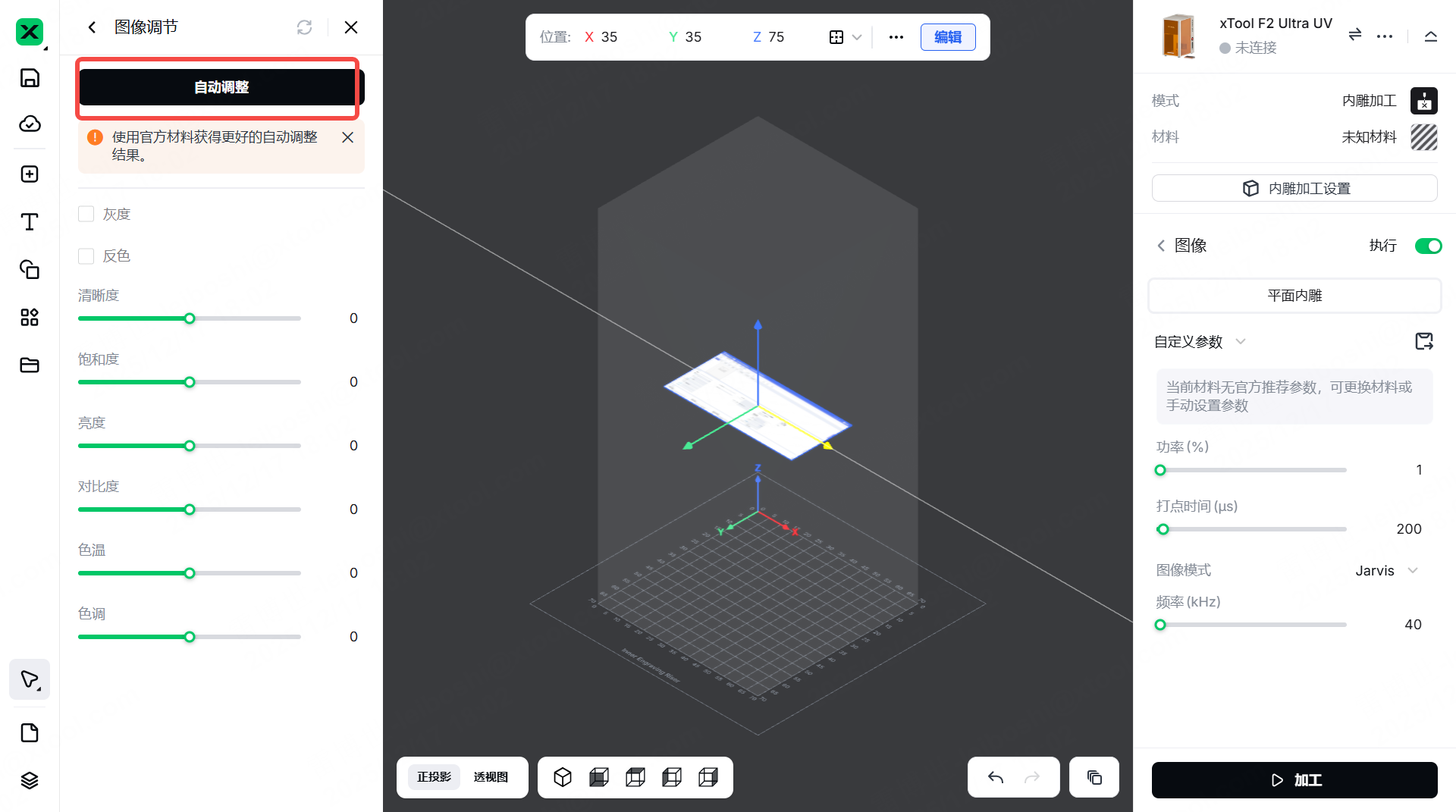This screenshot has height=812, width=1456.
Task: Switch to 透视图 perspective view
Action: (491, 777)
